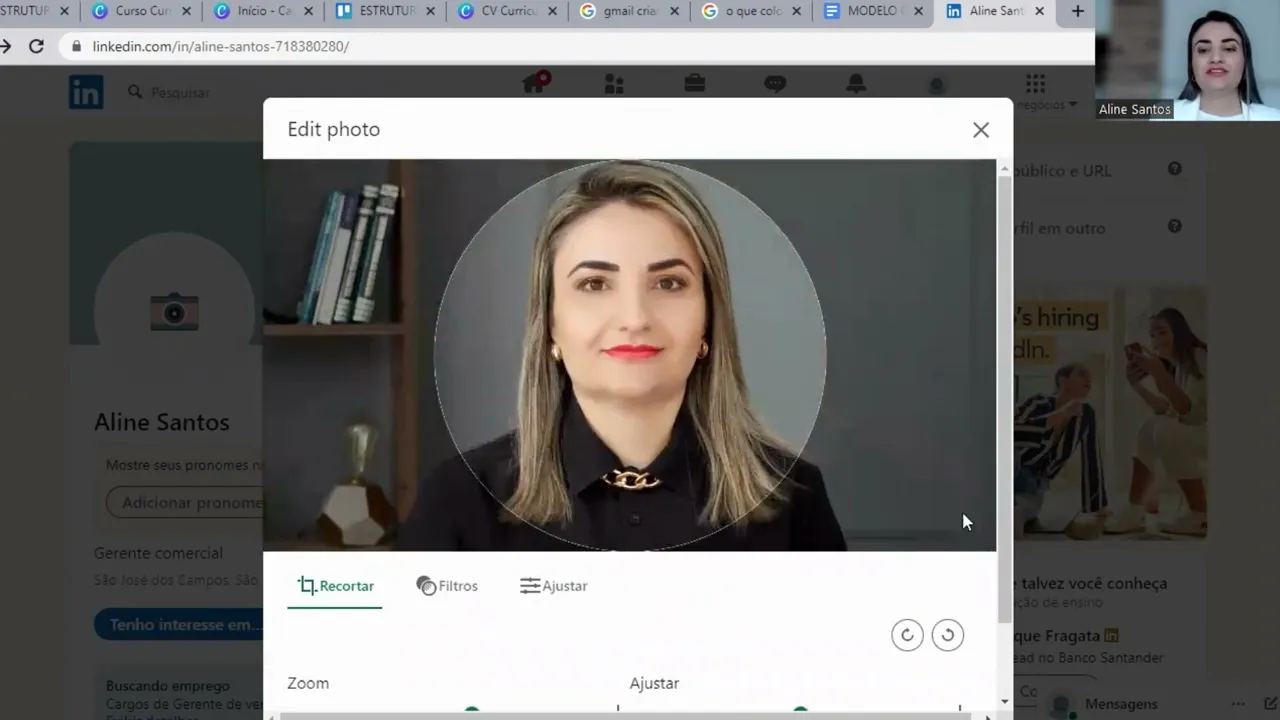Close the CV Curricu browser tab

[552, 11]
